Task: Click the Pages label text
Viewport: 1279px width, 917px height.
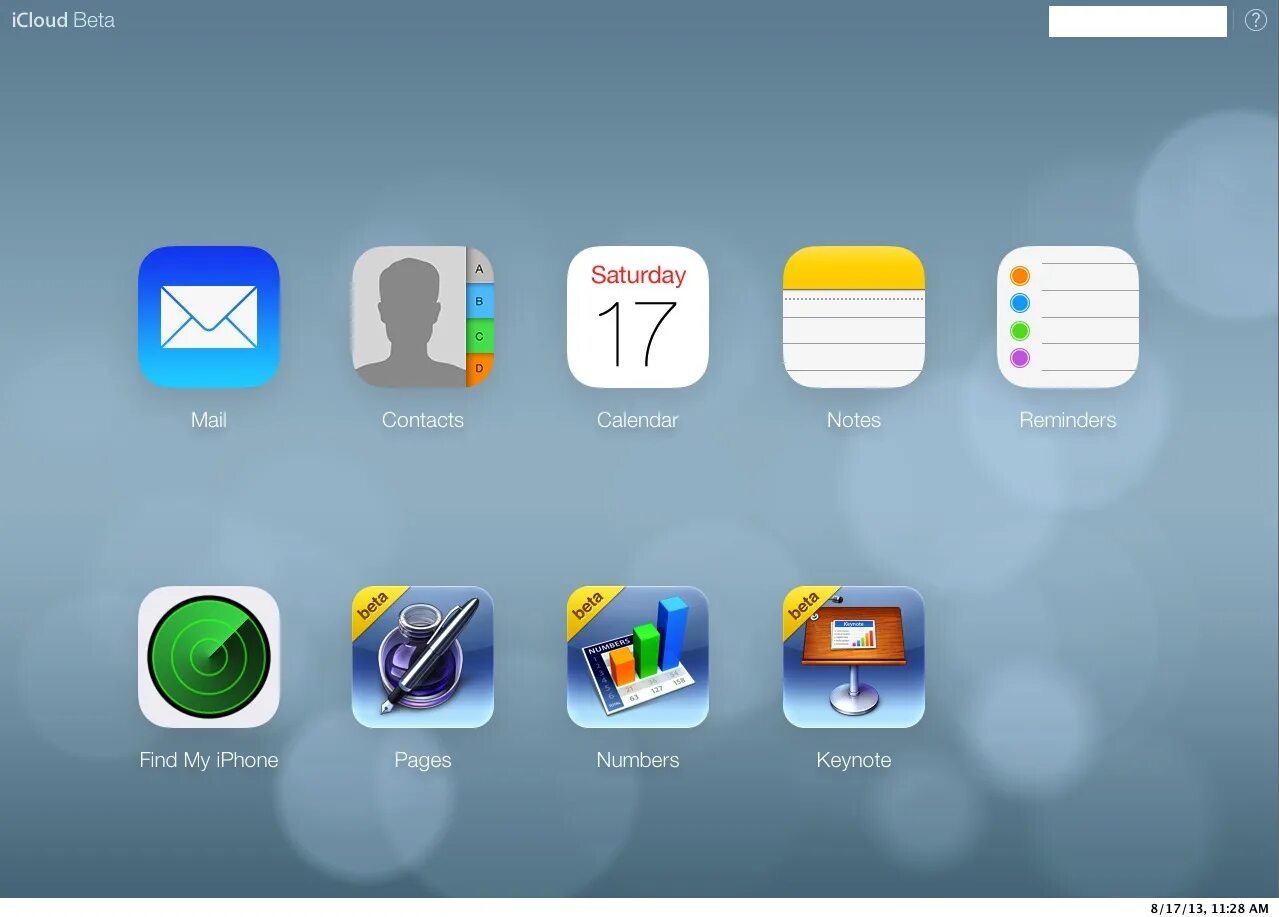Action: (423, 760)
